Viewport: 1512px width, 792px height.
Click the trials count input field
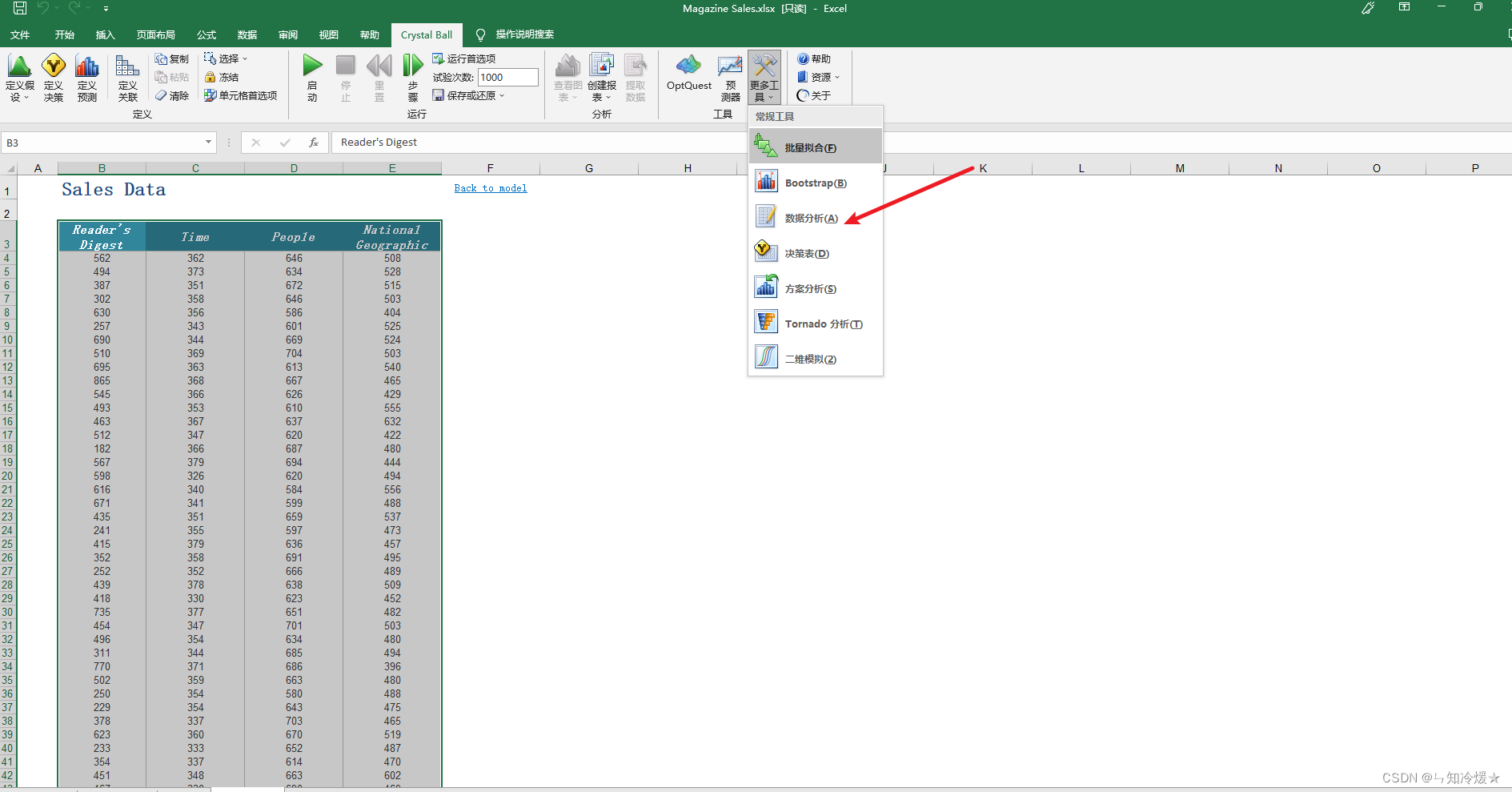pyautogui.click(x=508, y=77)
